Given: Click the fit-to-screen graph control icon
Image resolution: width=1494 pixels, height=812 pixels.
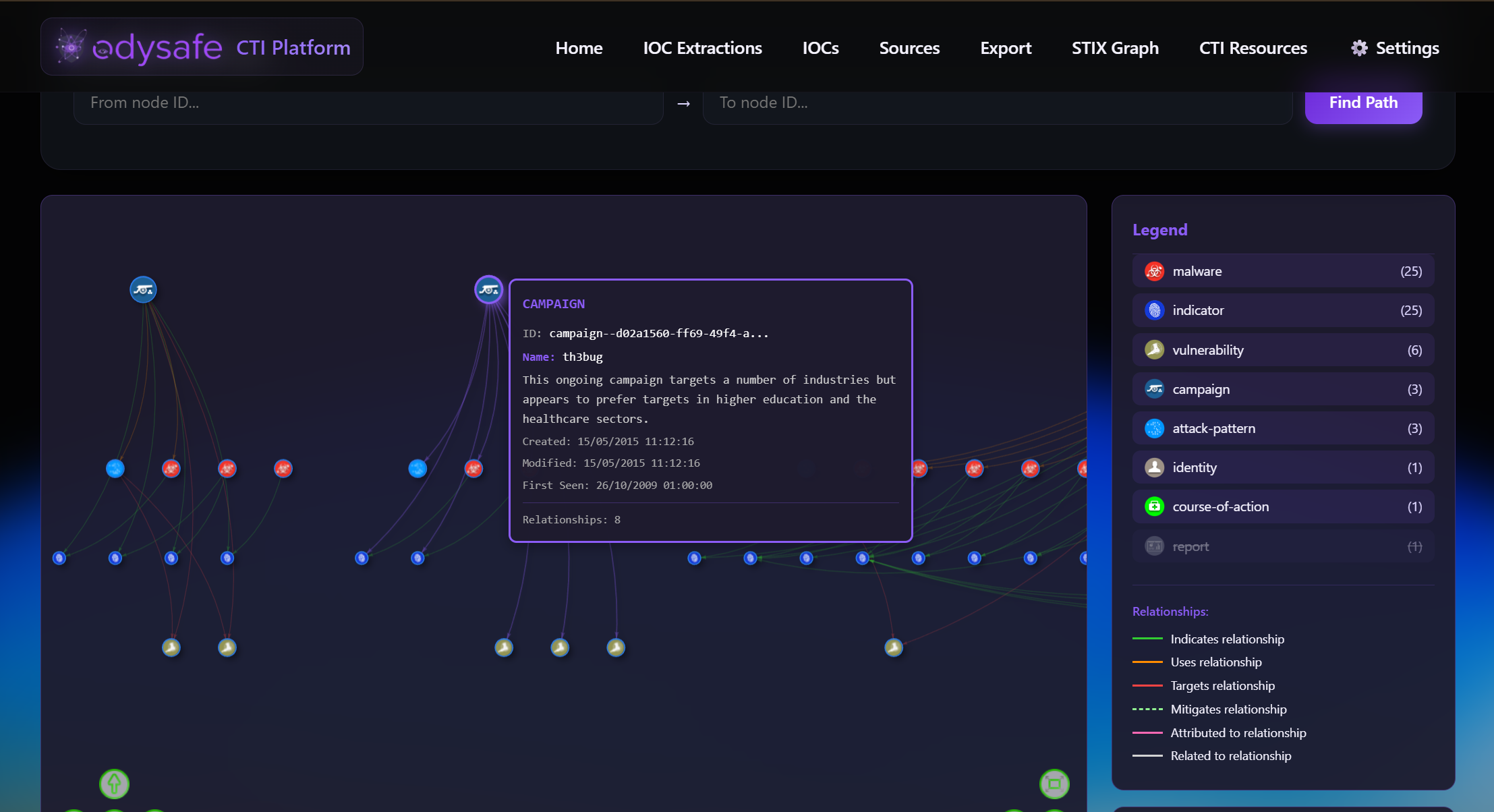Looking at the screenshot, I should click(1054, 784).
